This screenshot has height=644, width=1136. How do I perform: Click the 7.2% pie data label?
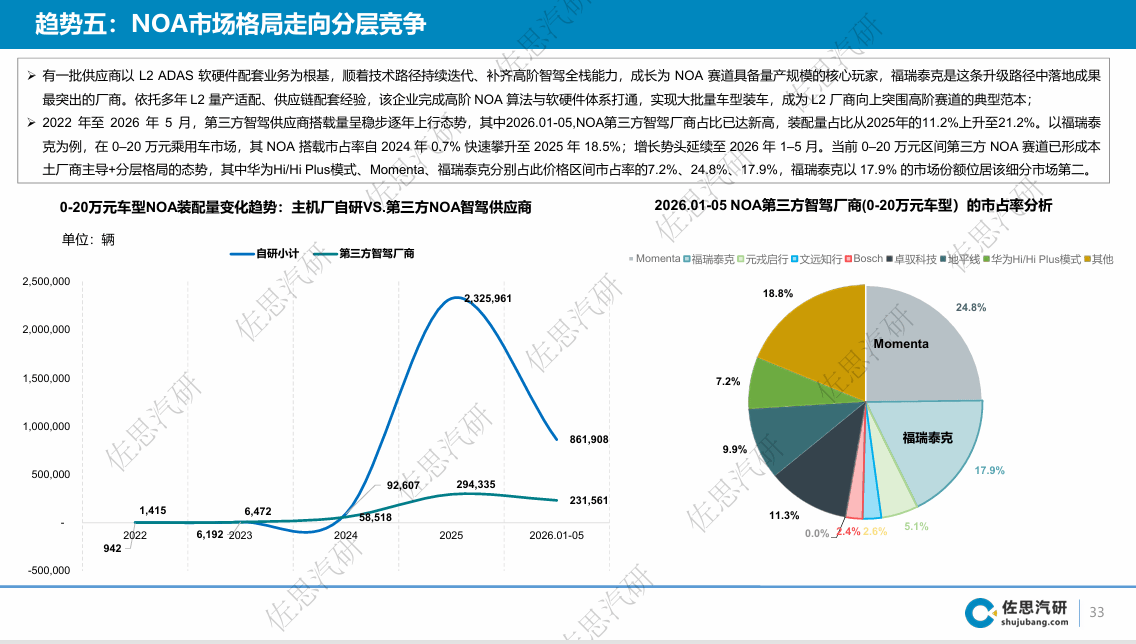tap(727, 382)
